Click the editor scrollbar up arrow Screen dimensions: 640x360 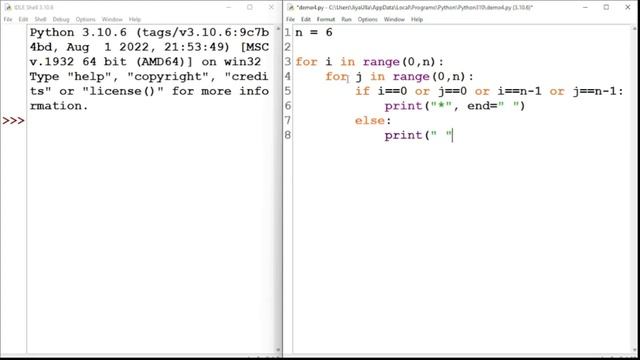pos(635,29)
